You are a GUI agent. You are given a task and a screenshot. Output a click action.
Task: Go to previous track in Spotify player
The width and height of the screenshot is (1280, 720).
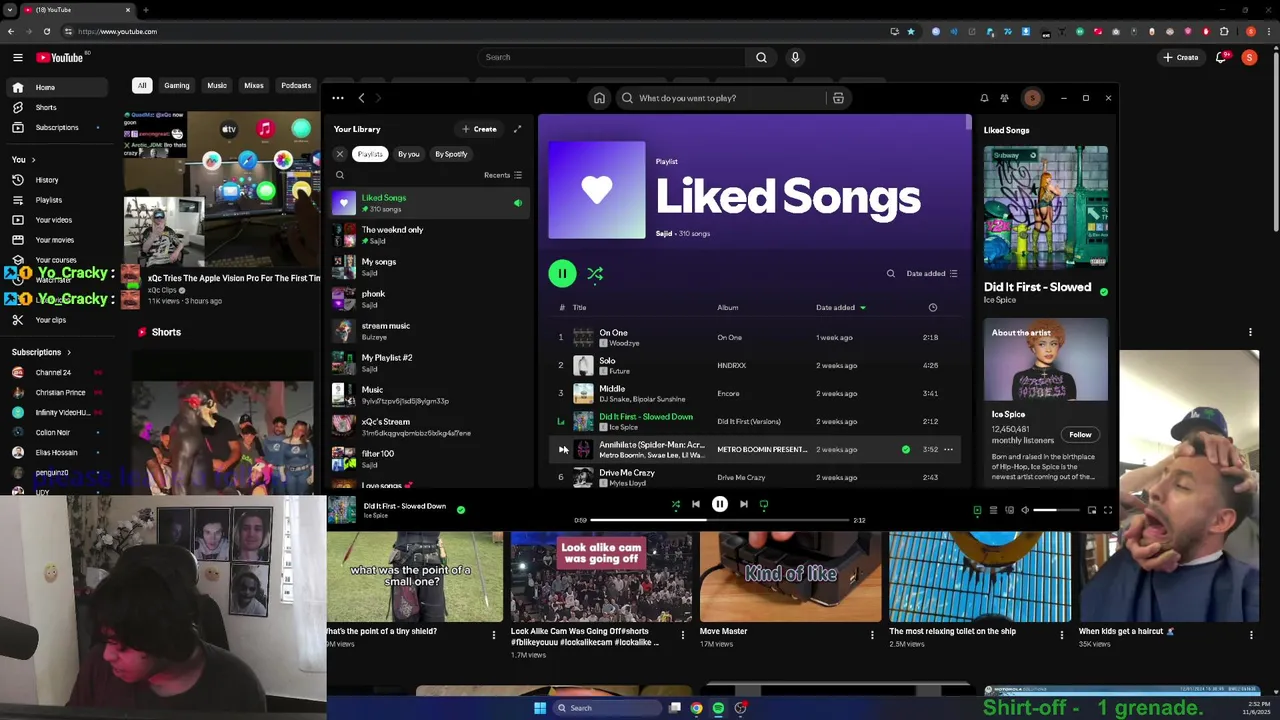pos(696,505)
